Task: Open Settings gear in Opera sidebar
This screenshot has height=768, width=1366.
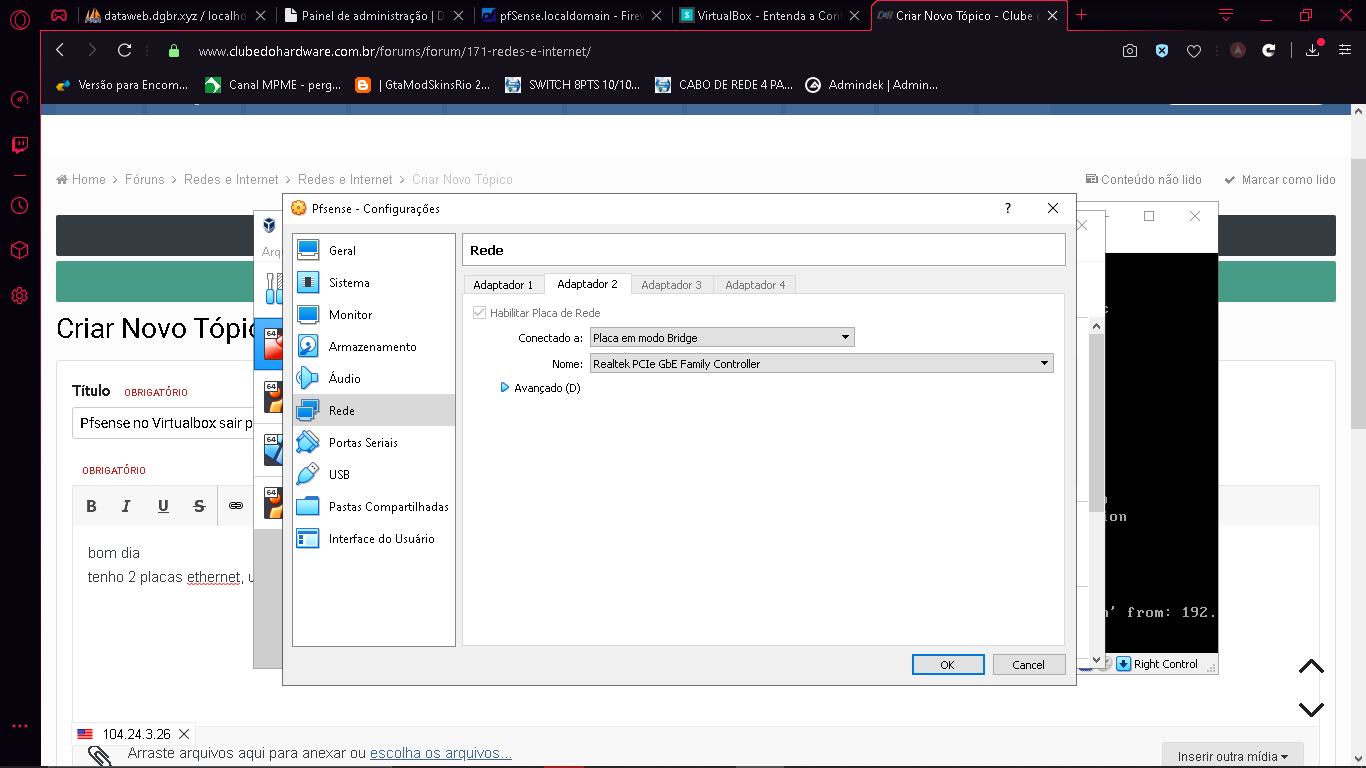Action: tap(19, 296)
